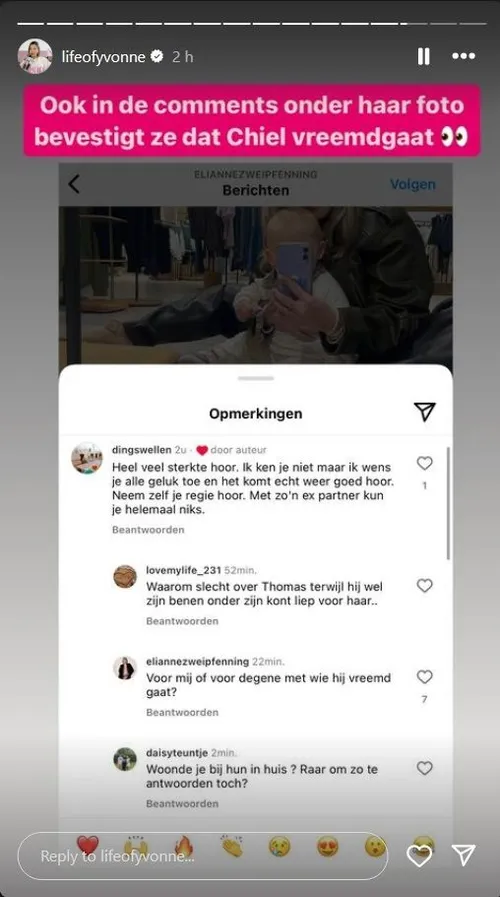Like the story with bottom heart icon
Image resolution: width=500 pixels, height=897 pixels.
click(419, 856)
